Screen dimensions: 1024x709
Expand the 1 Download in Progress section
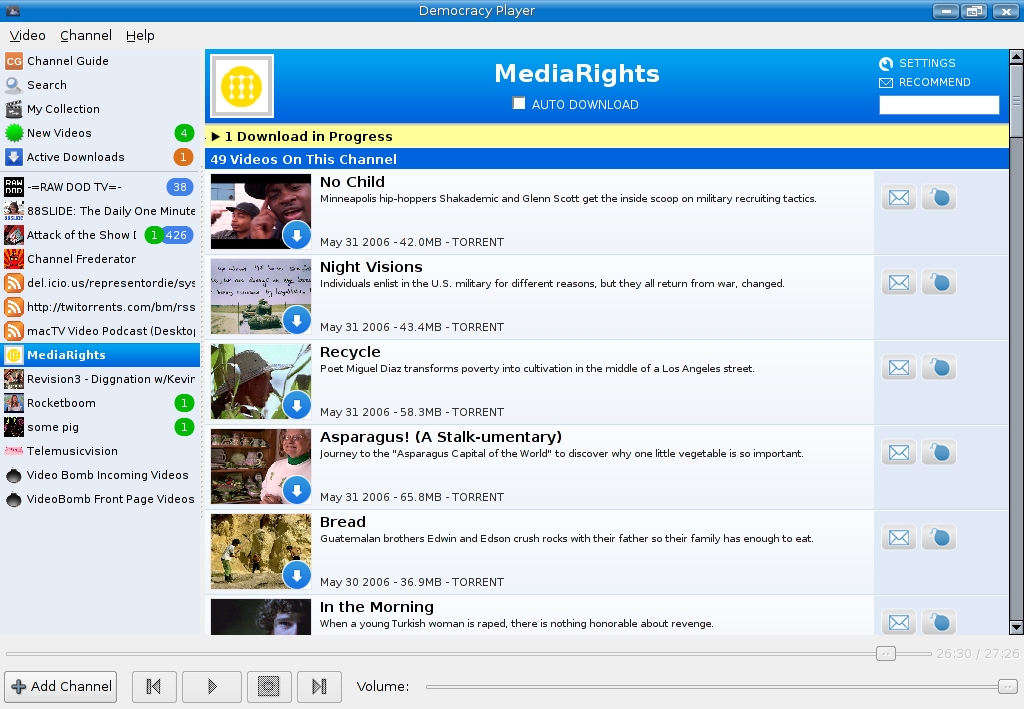click(x=215, y=137)
